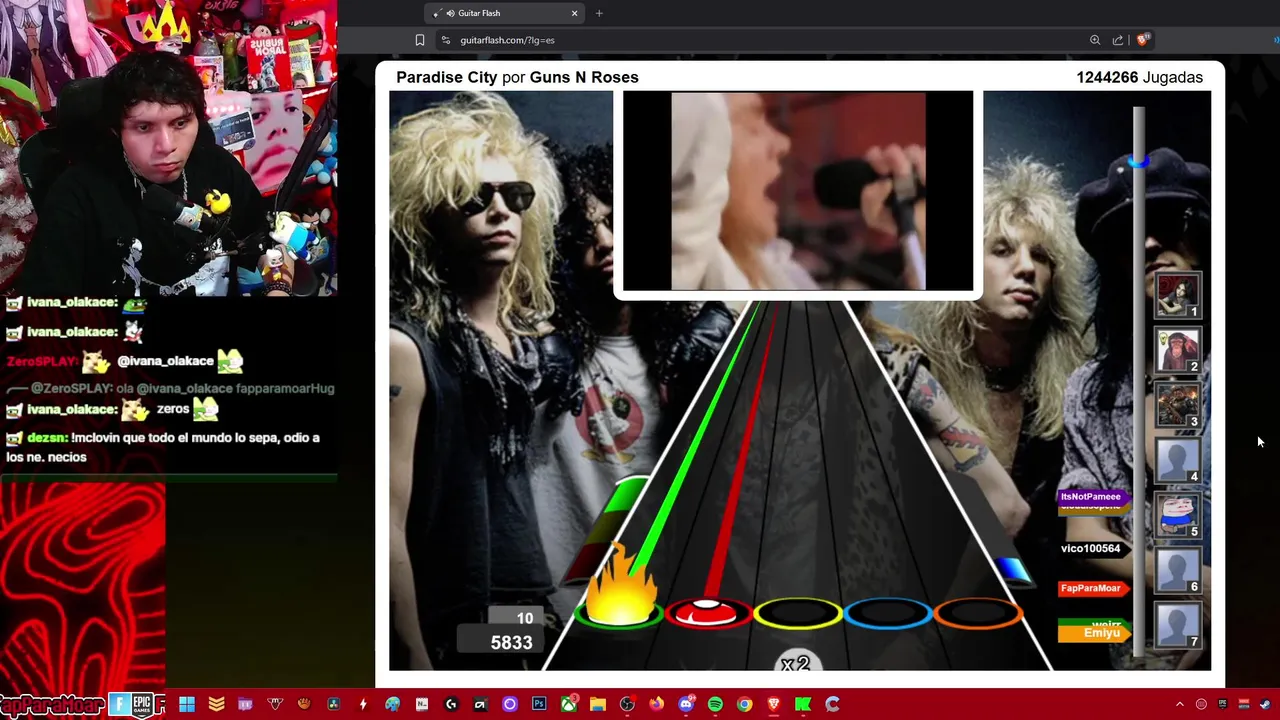The width and height of the screenshot is (1280, 720).
Task: Click the Brave Shields icon in address bar
Action: (x=1143, y=40)
